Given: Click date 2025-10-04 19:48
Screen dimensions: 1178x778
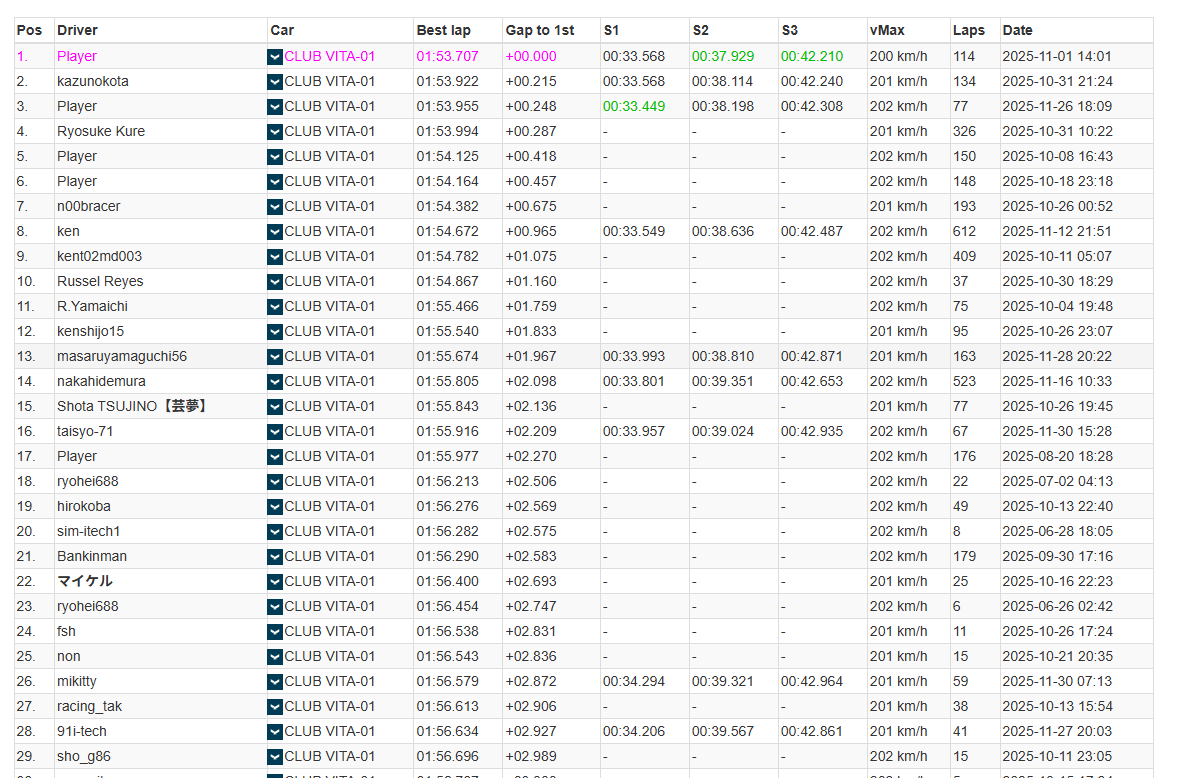Looking at the screenshot, I should (x=1057, y=306).
